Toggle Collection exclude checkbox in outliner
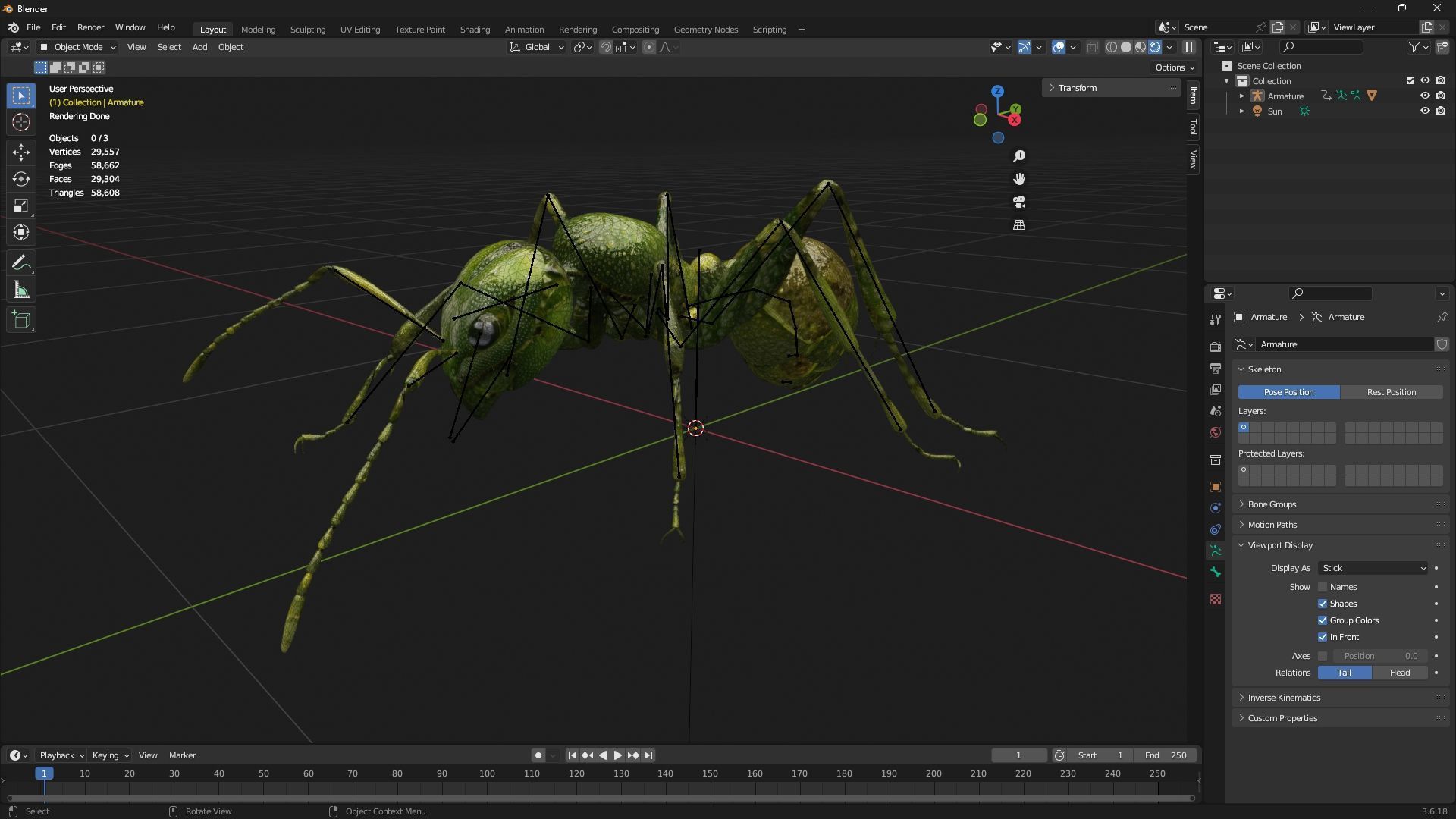Image resolution: width=1456 pixels, height=819 pixels. [1410, 80]
